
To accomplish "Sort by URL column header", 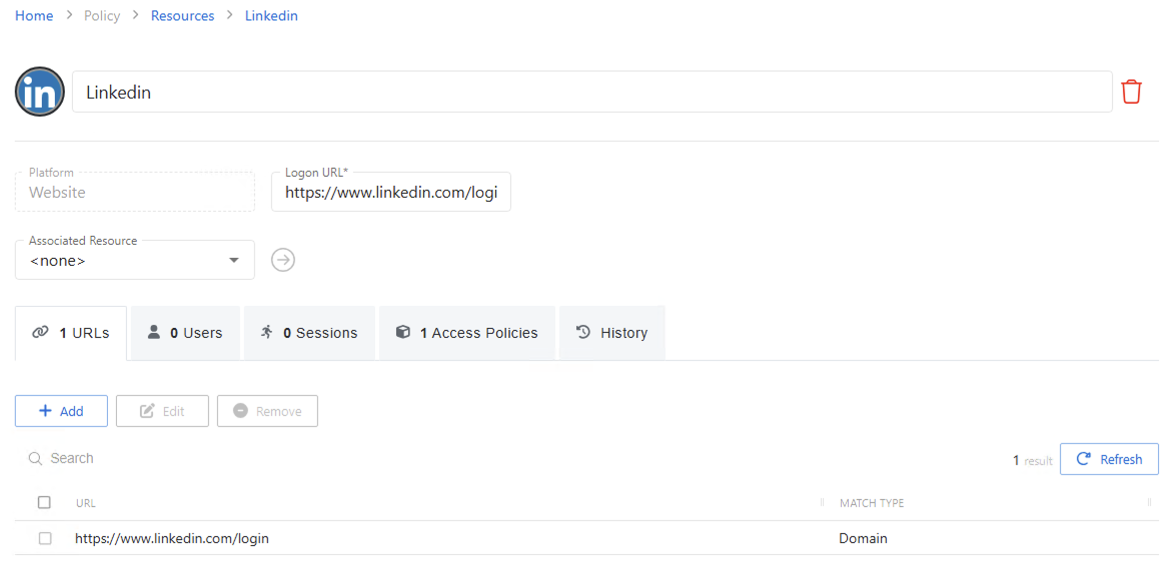I will coord(86,504).
